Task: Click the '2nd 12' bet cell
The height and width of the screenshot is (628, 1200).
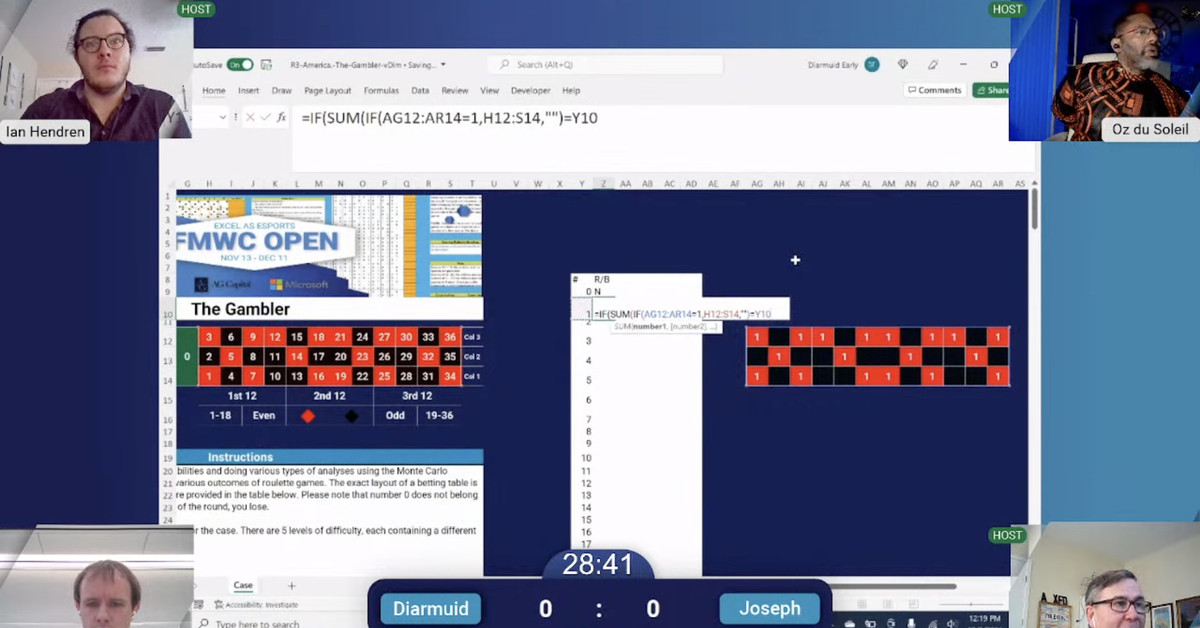Action: 329,396
